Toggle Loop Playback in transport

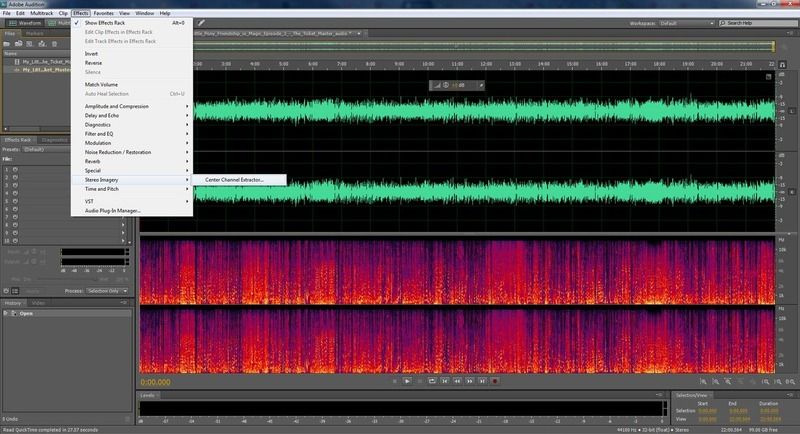432,381
